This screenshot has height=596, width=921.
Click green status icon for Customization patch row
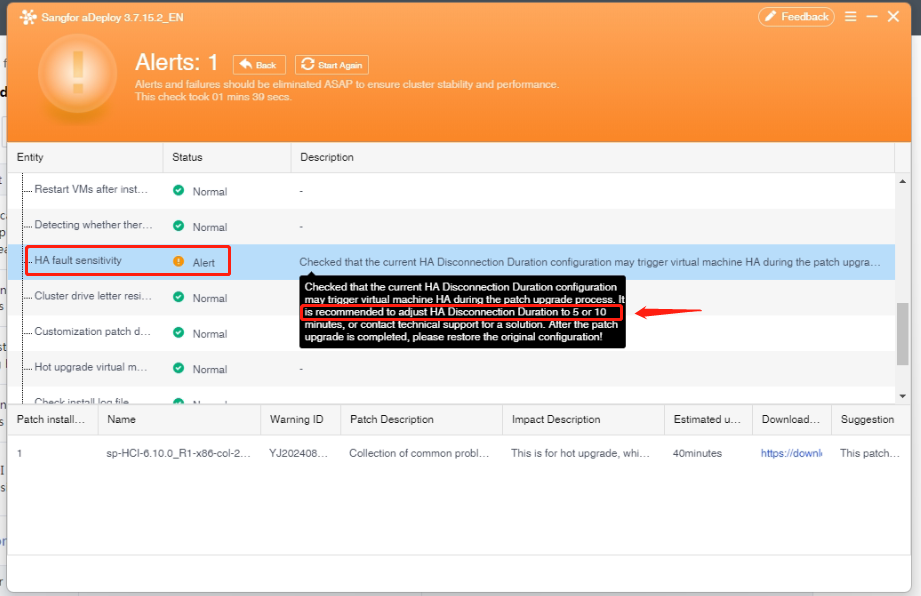click(x=179, y=332)
